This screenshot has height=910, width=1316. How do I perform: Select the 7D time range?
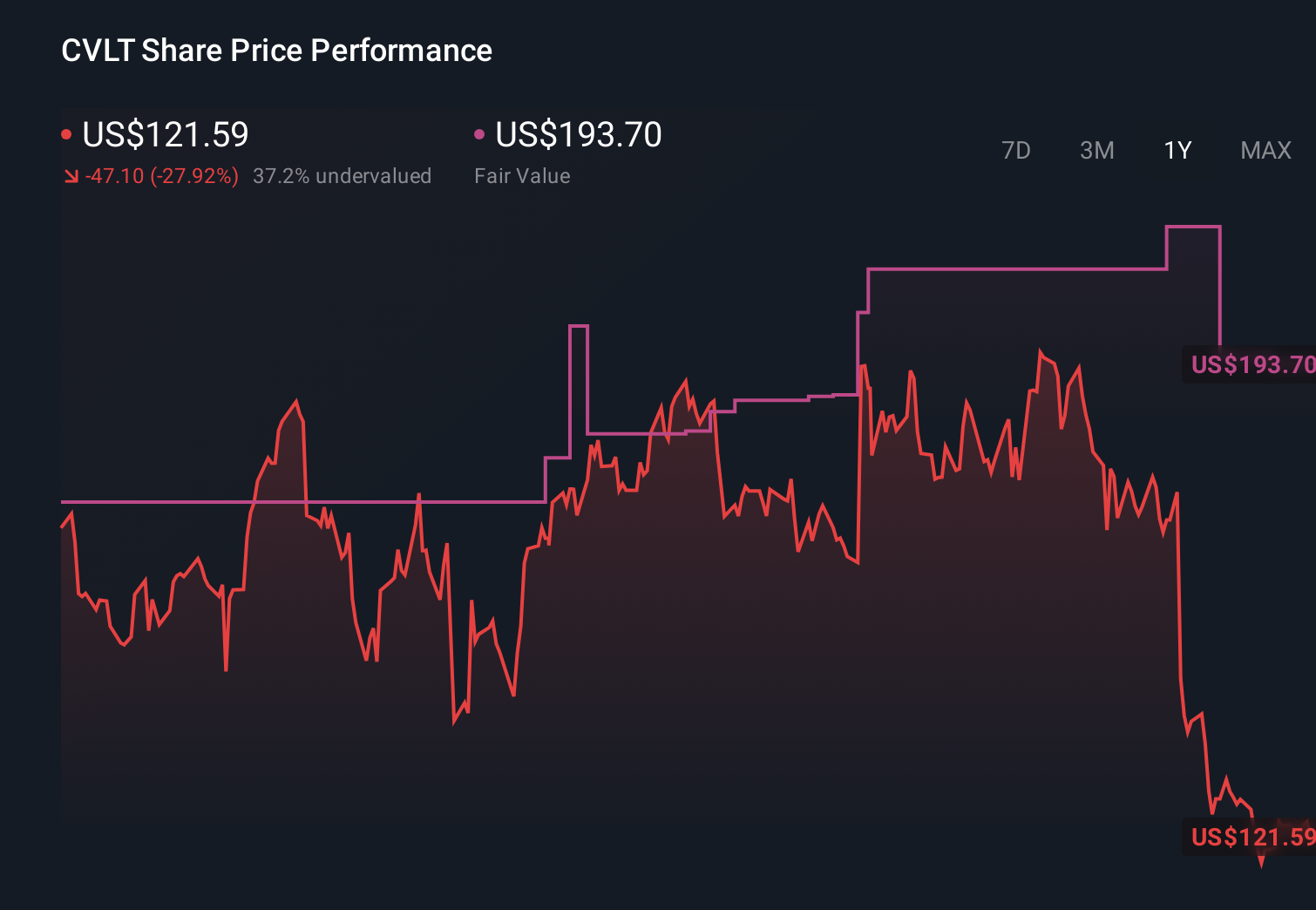[x=1016, y=150]
